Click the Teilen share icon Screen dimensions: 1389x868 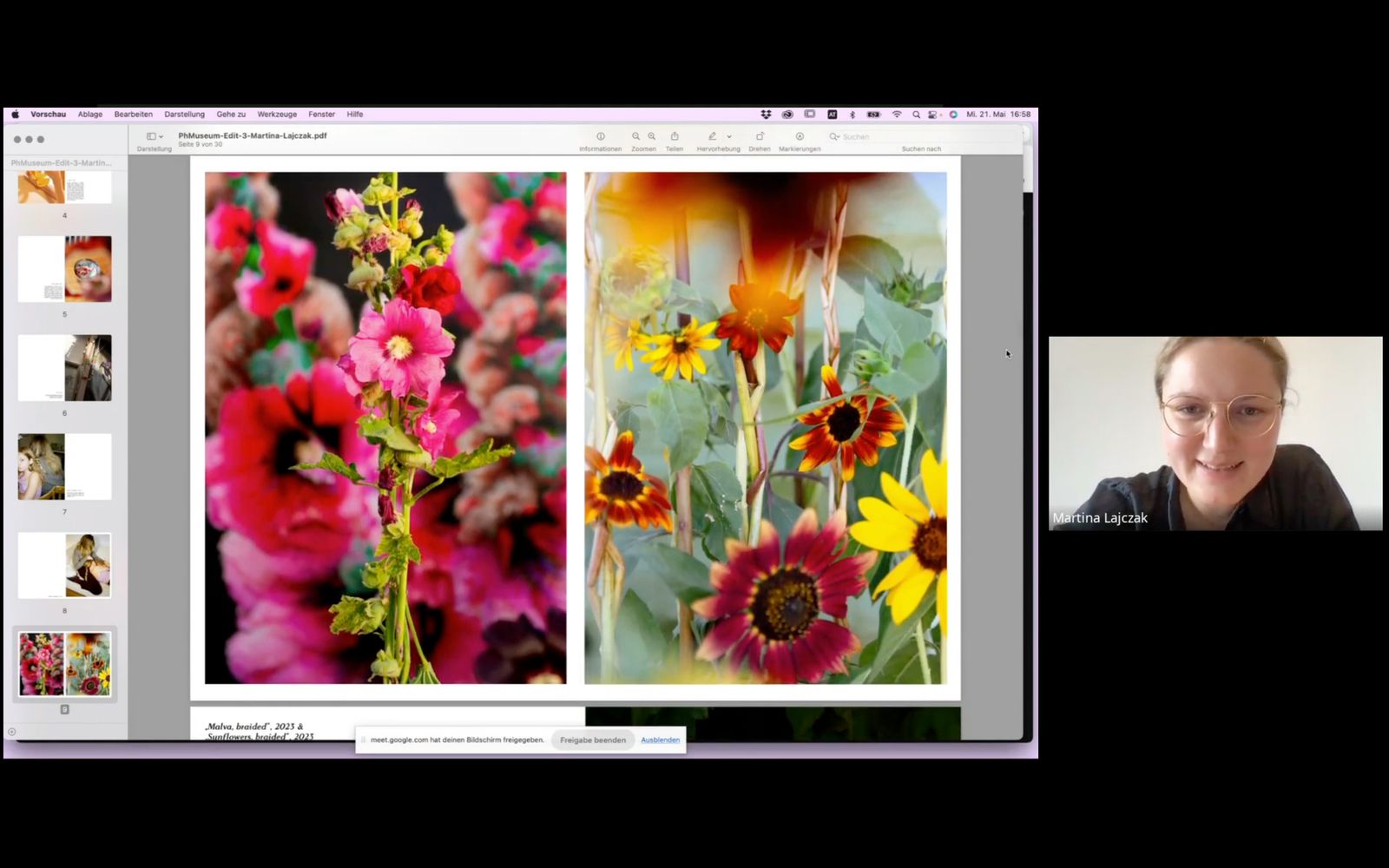[x=675, y=136]
